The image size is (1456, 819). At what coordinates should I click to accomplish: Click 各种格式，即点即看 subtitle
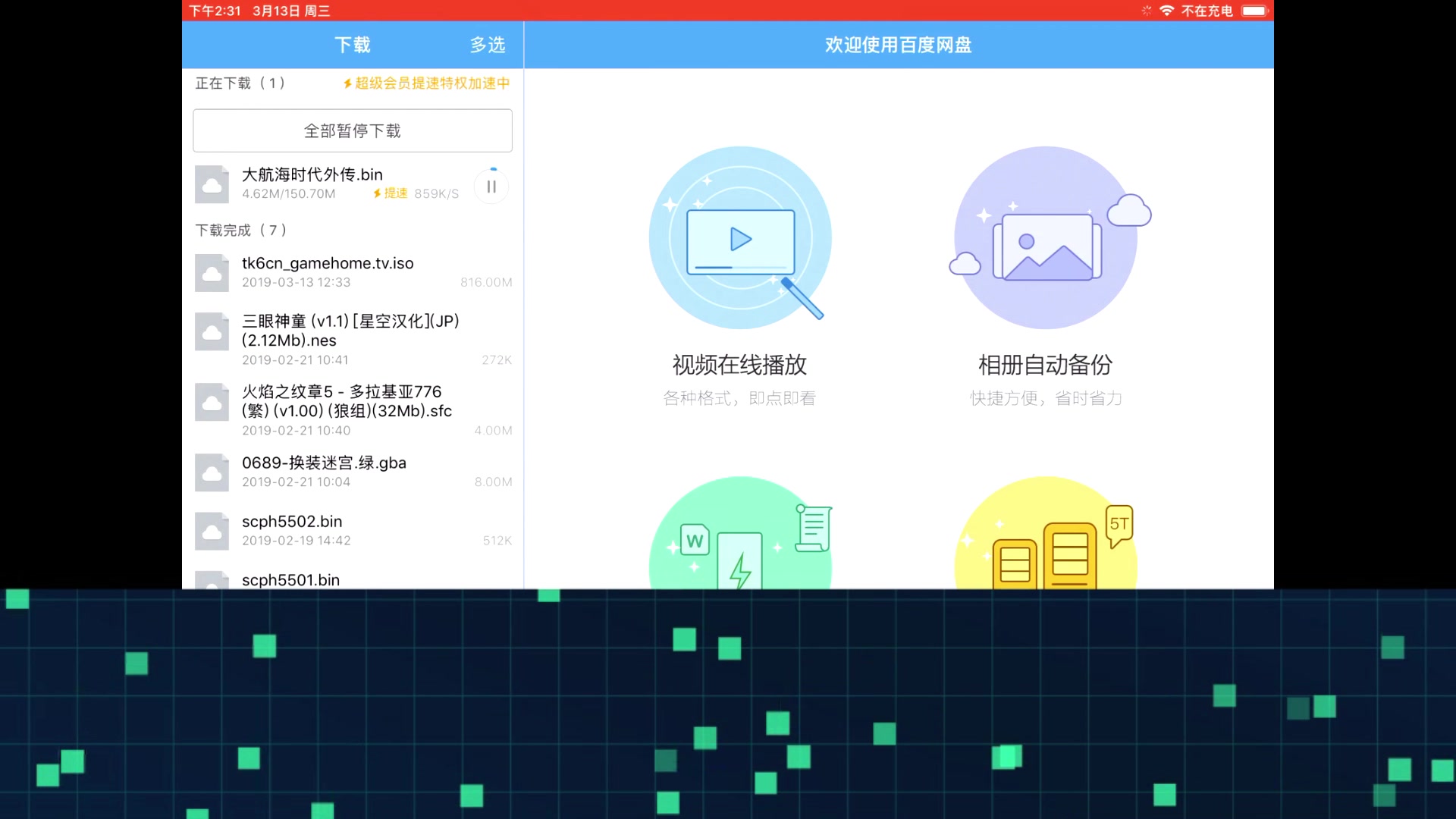pyautogui.click(x=739, y=398)
